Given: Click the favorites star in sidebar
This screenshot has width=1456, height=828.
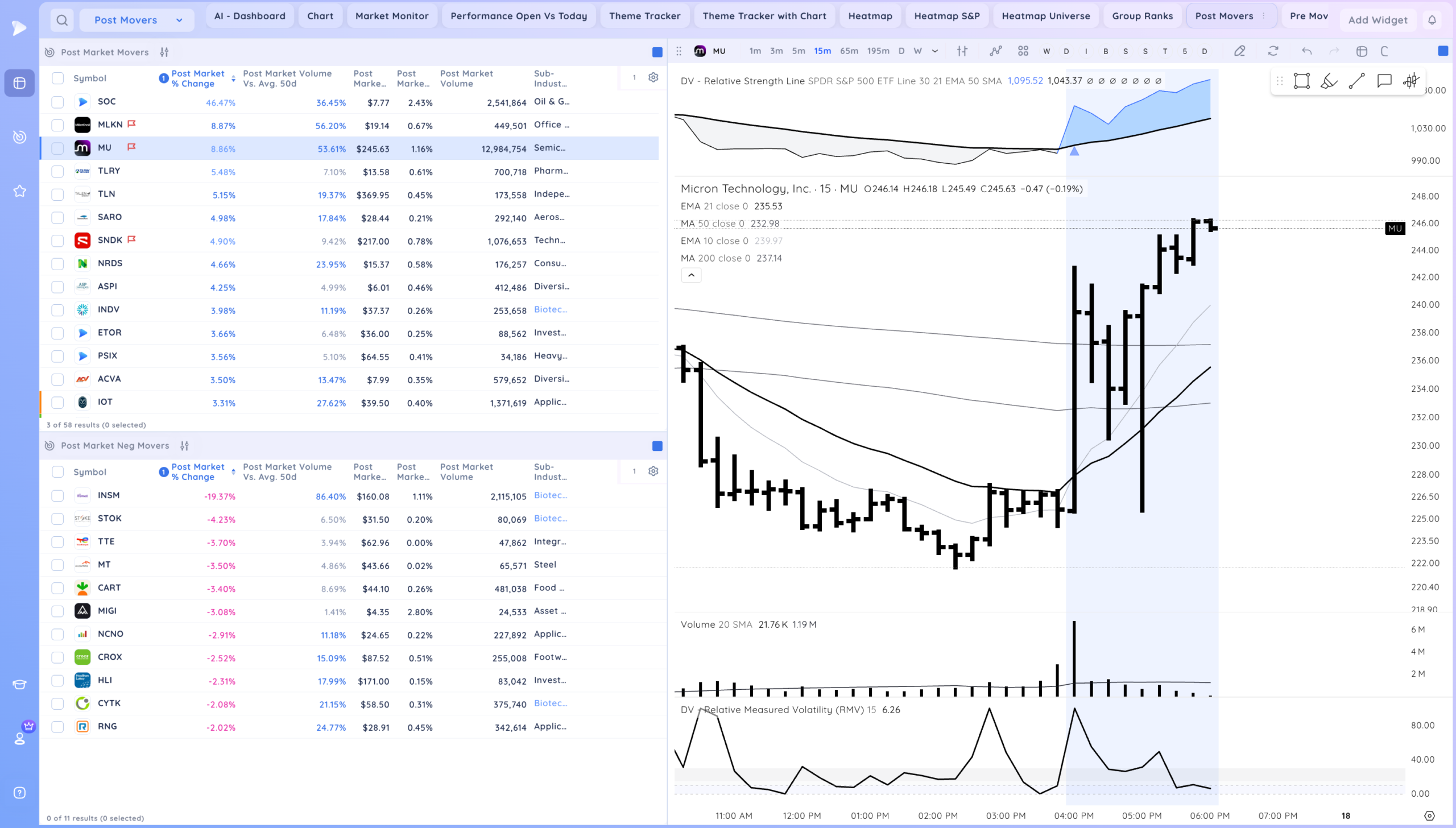Looking at the screenshot, I should point(20,191).
